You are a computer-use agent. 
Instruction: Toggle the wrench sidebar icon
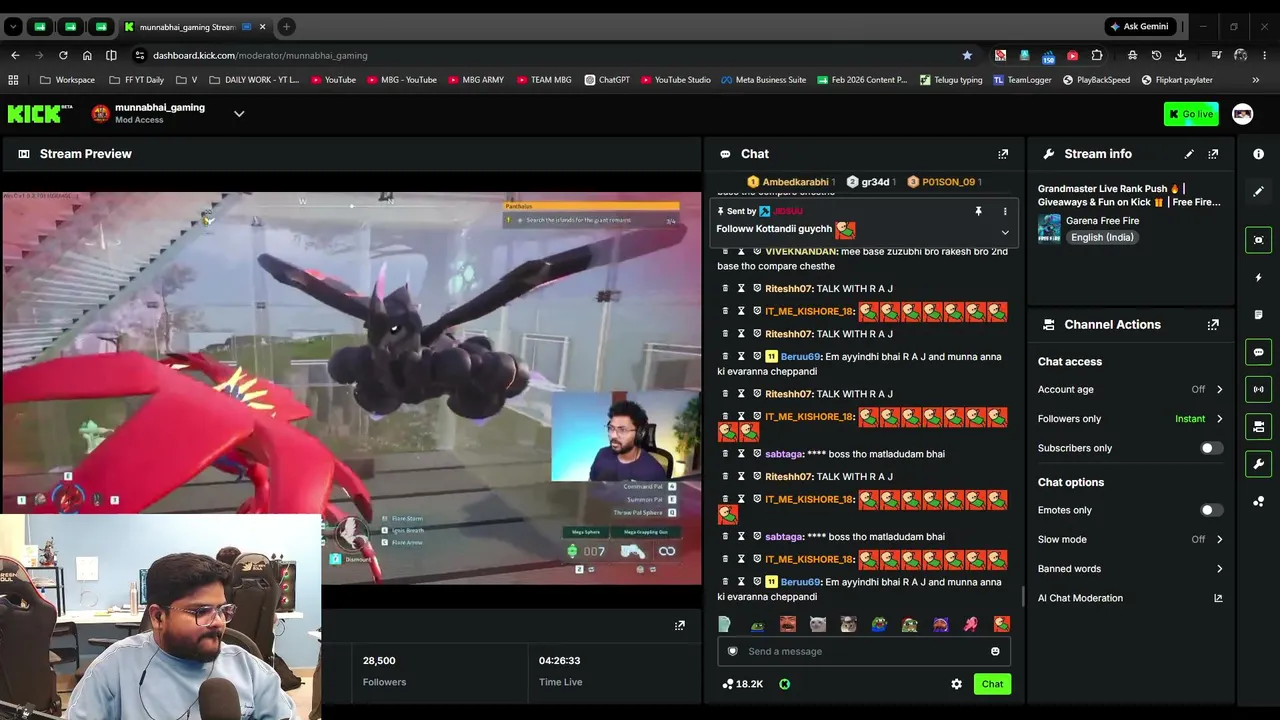click(1258, 464)
